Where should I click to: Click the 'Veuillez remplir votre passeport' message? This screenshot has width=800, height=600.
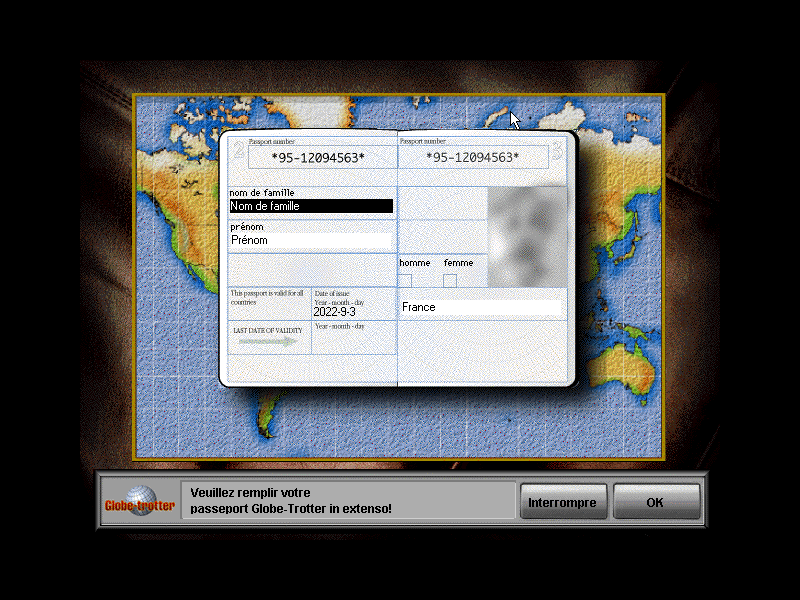[291, 501]
